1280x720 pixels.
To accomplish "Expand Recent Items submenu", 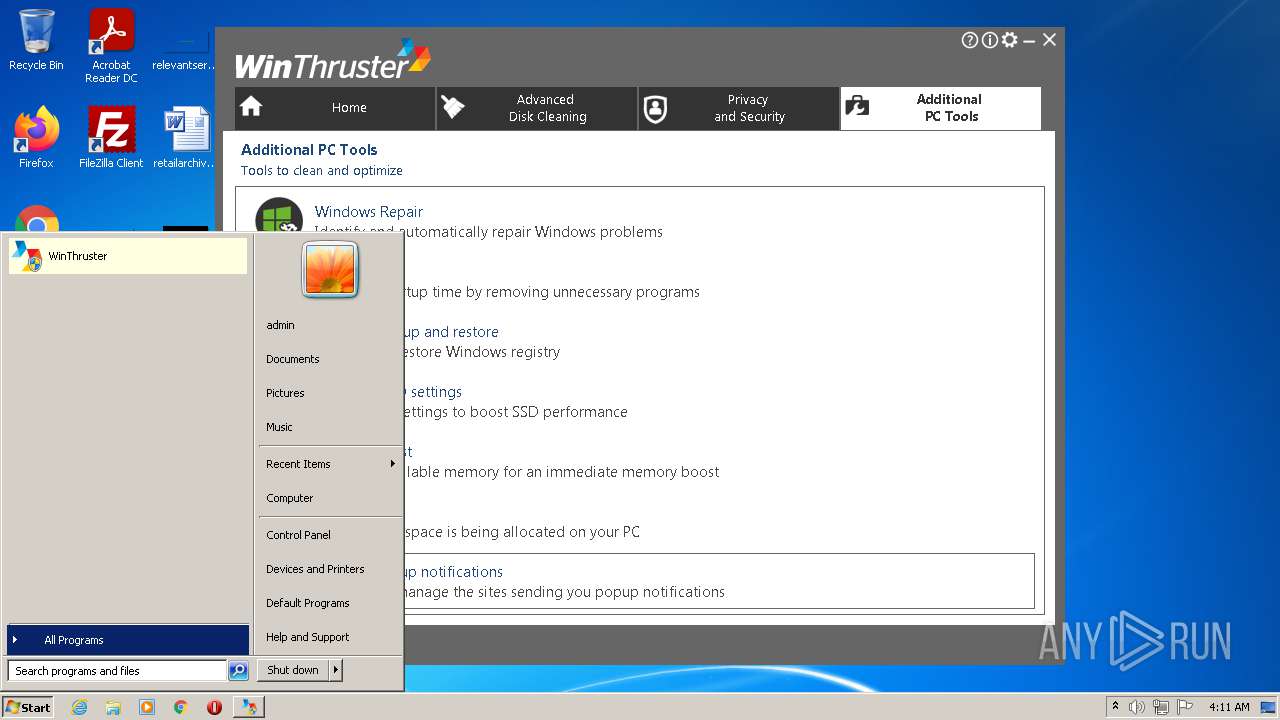I will (330, 464).
